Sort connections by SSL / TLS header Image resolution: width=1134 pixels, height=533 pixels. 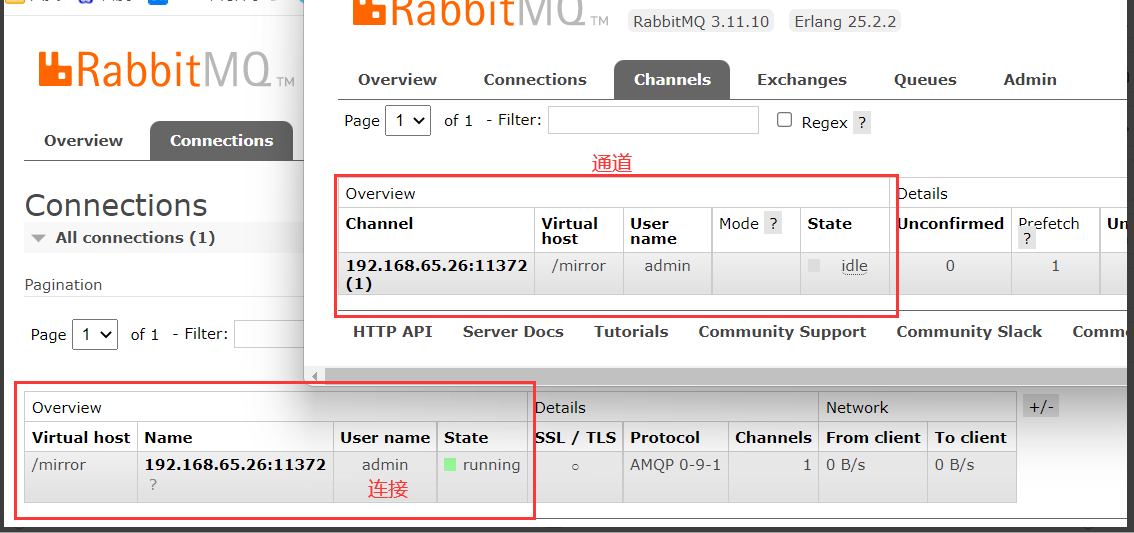(x=576, y=438)
